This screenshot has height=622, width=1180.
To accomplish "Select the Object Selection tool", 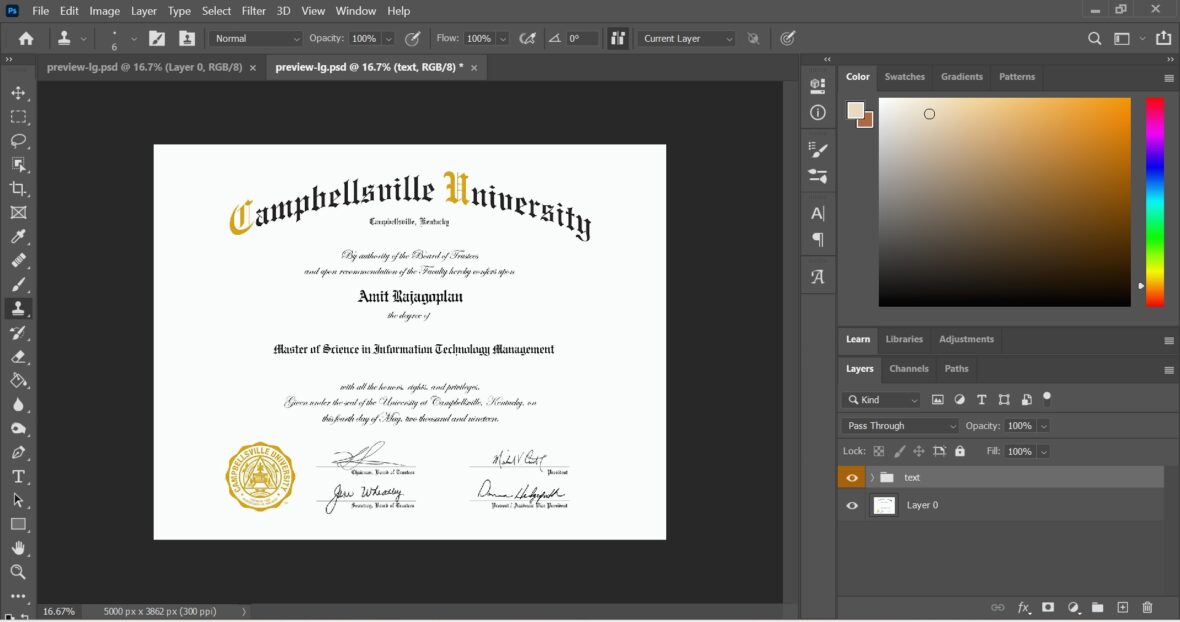I will coord(18,165).
